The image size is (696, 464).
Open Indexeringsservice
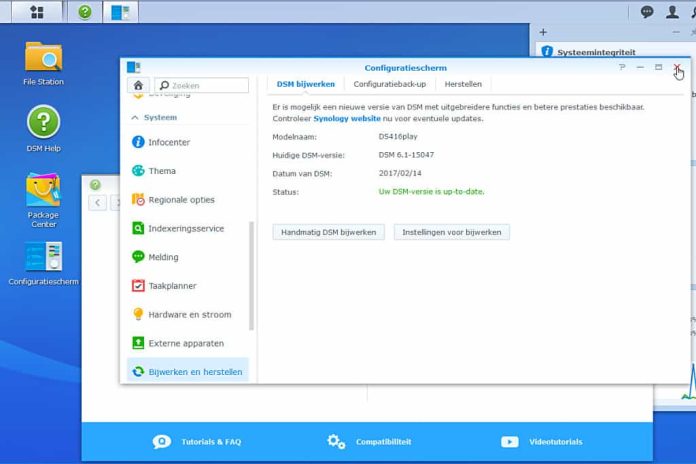[x=188, y=229]
